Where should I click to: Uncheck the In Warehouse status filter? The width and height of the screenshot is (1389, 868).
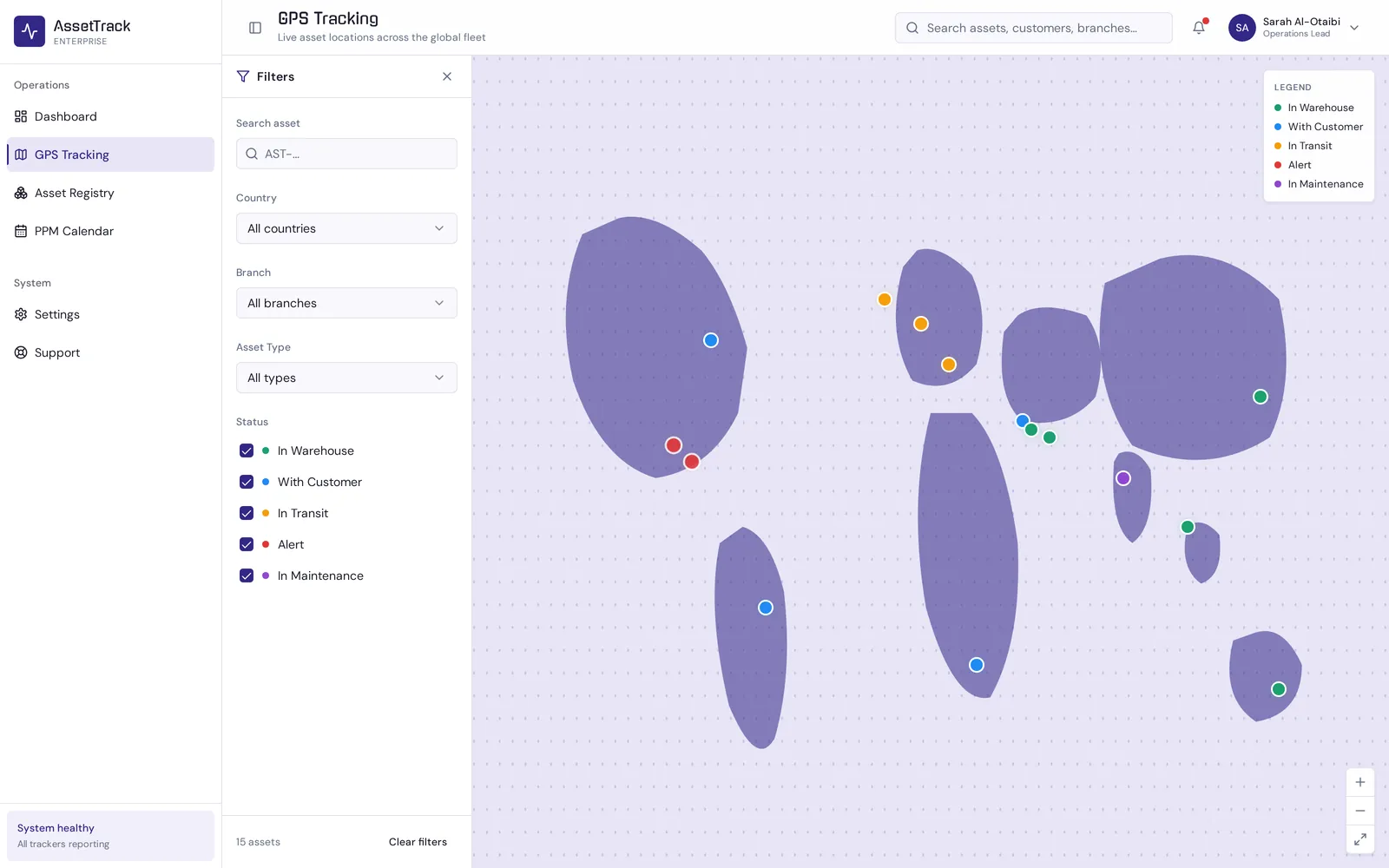click(247, 450)
